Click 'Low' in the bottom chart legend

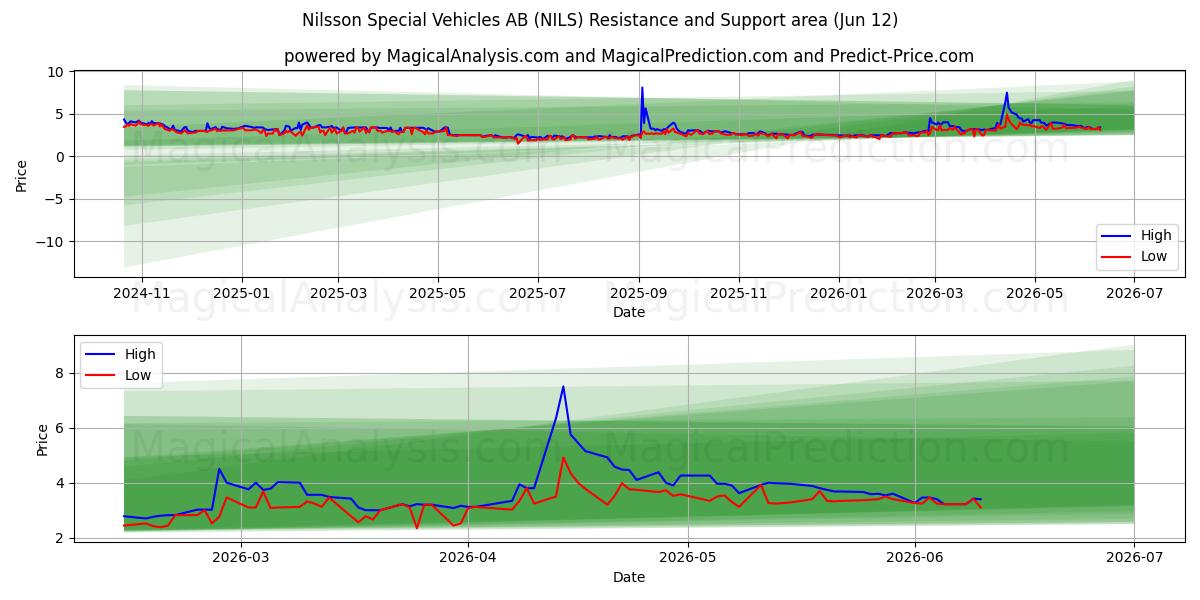point(139,375)
